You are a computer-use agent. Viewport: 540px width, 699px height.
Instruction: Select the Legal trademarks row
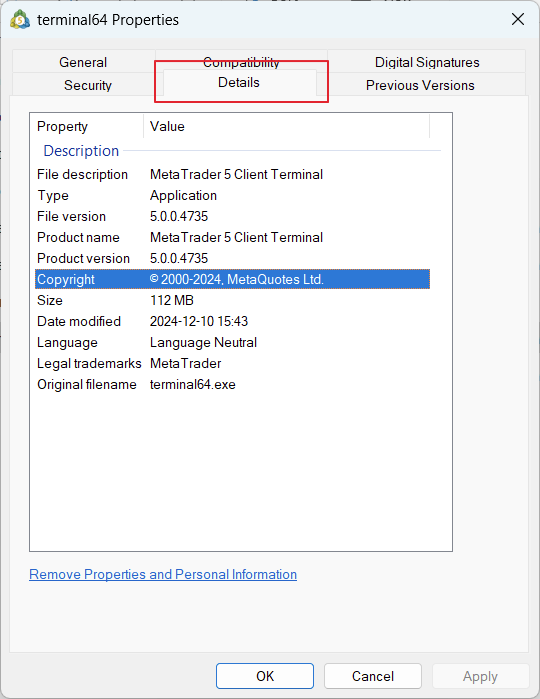[232, 363]
